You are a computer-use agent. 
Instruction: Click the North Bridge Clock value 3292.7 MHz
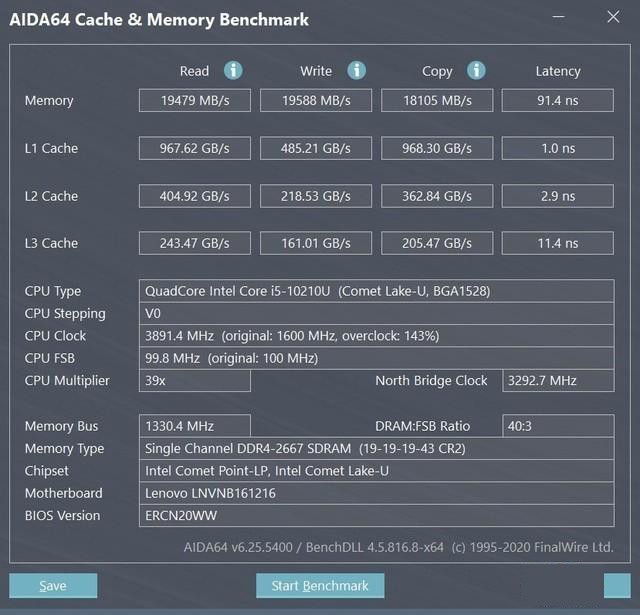(558, 381)
